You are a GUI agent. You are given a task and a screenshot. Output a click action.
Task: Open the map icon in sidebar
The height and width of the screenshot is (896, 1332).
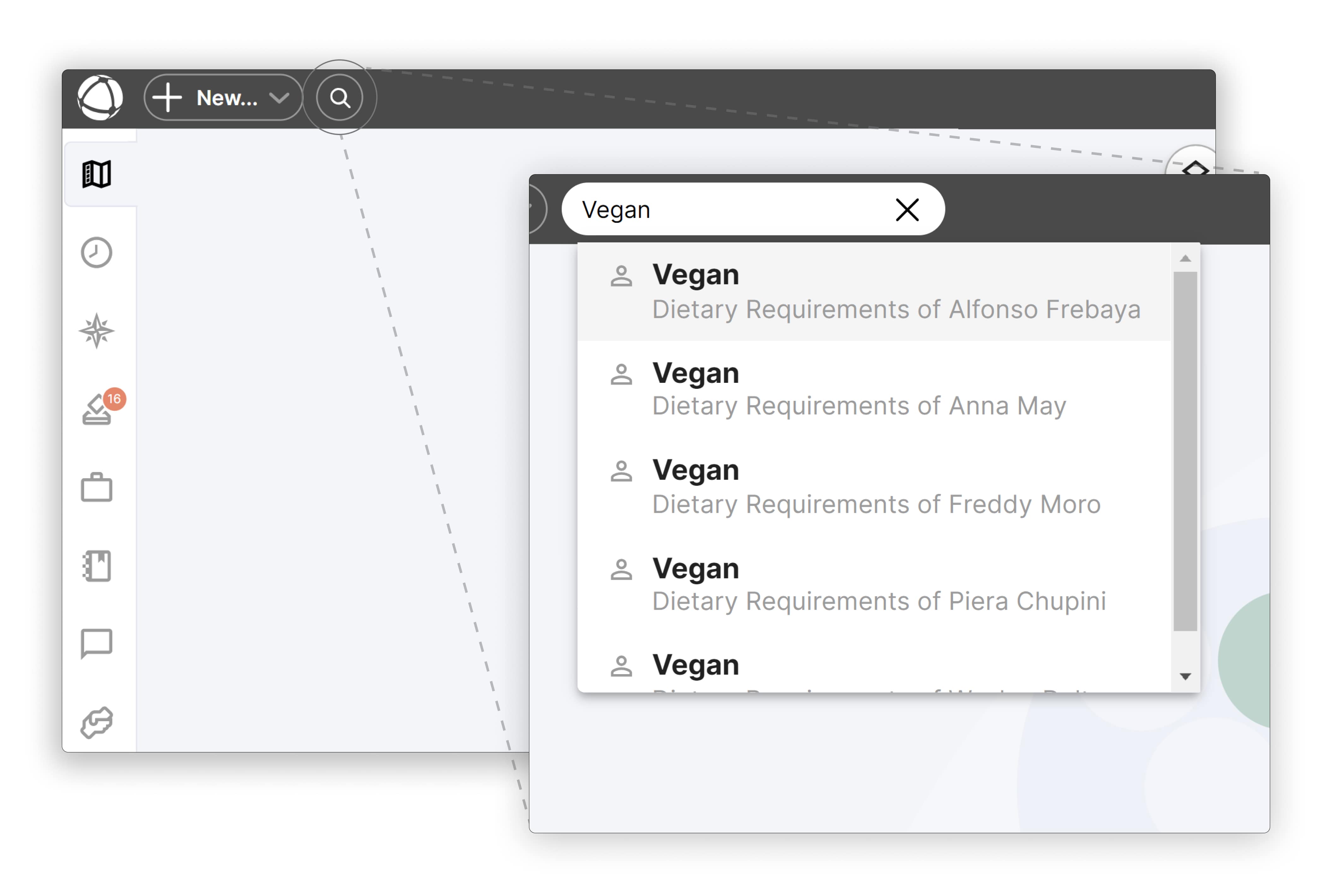[x=97, y=174]
